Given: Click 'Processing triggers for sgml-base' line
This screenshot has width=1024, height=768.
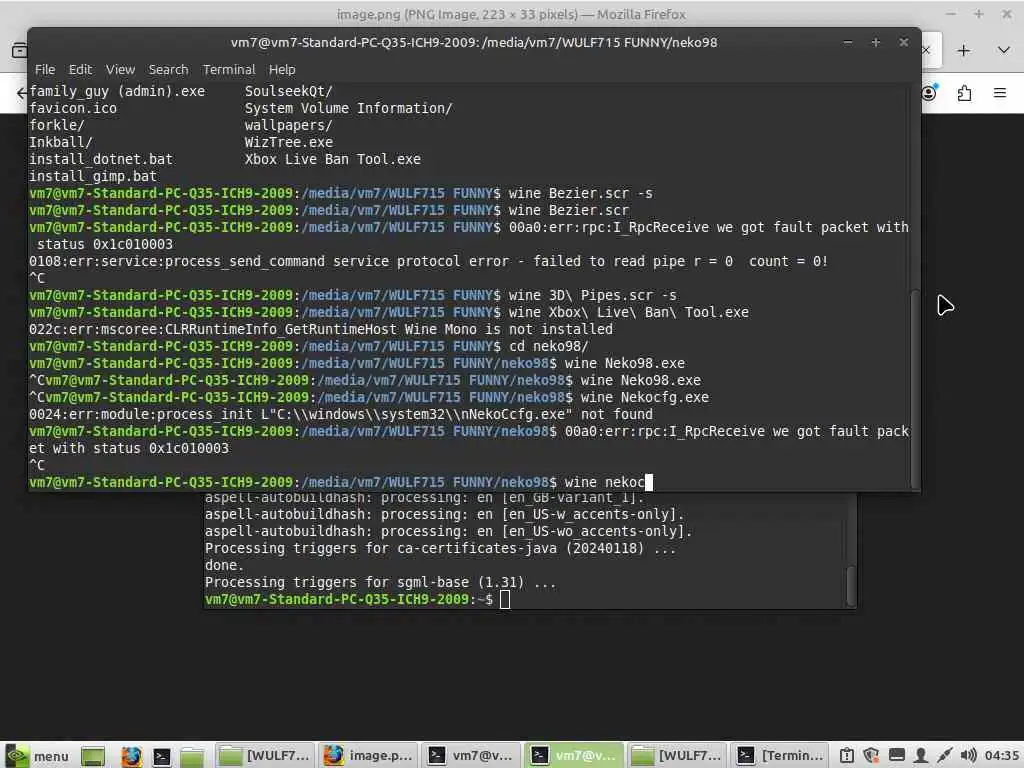Looking at the screenshot, I should (x=380, y=582).
